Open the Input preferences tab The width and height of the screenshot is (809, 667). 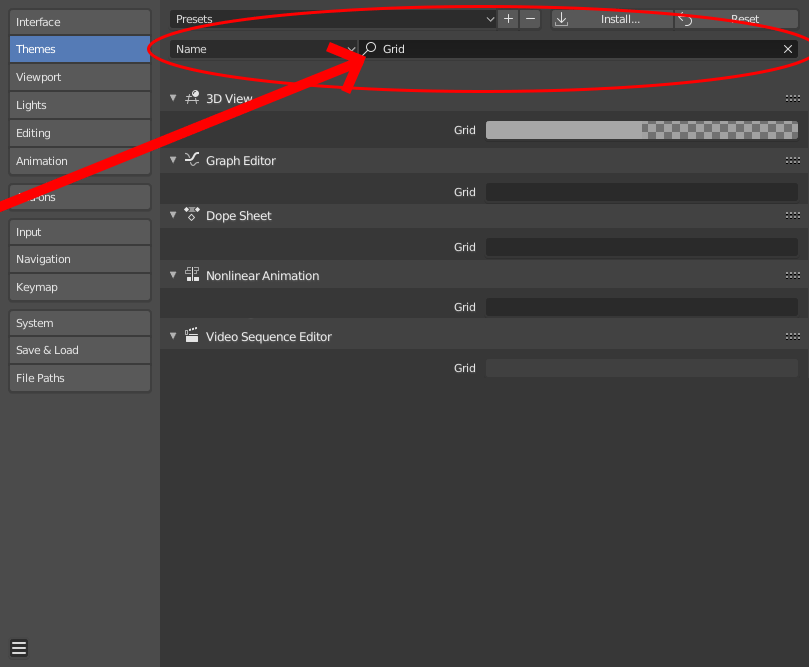[x=80, y=232]
